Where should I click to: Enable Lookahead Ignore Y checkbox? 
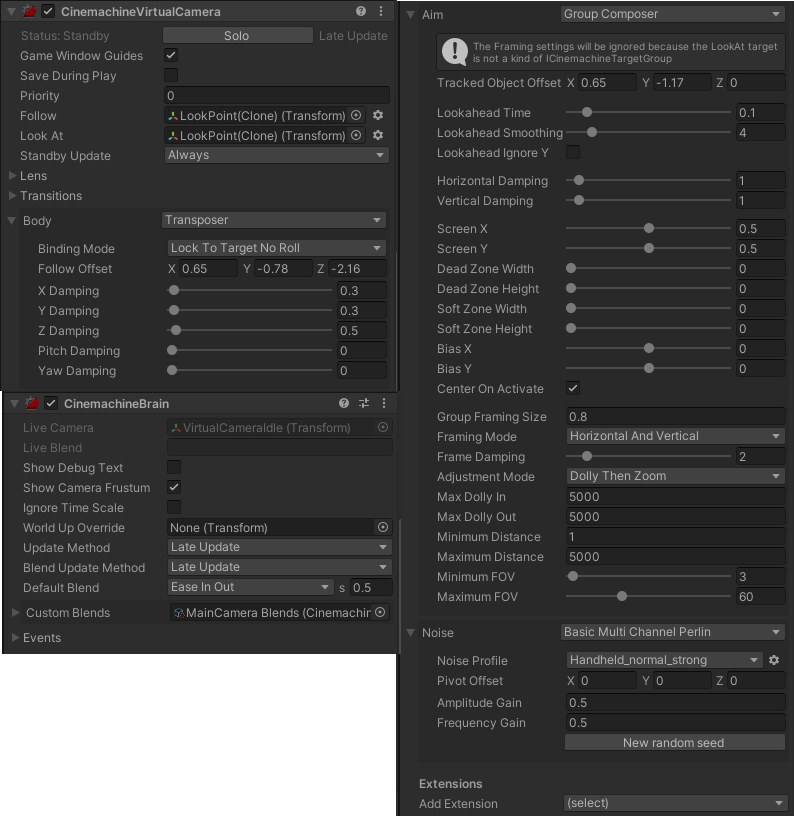coord(573,152)
